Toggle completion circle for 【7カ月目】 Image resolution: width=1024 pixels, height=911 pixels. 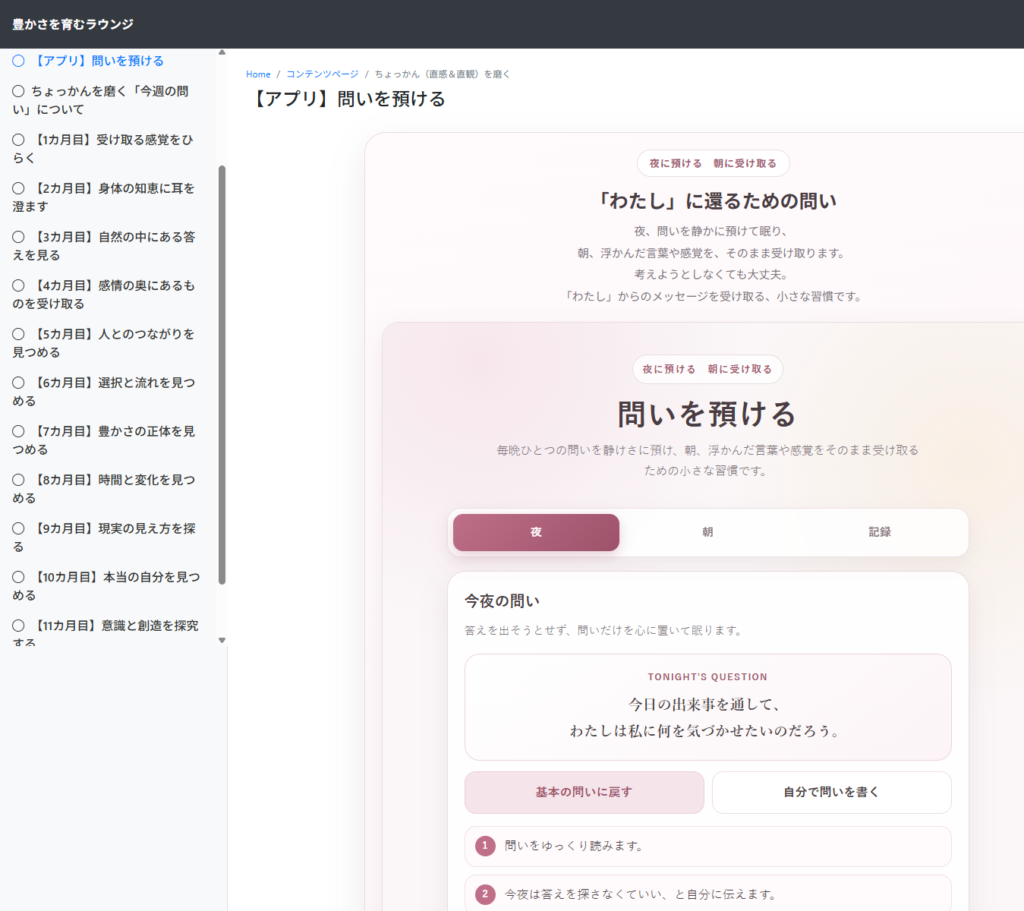click(x=18, y=431)
